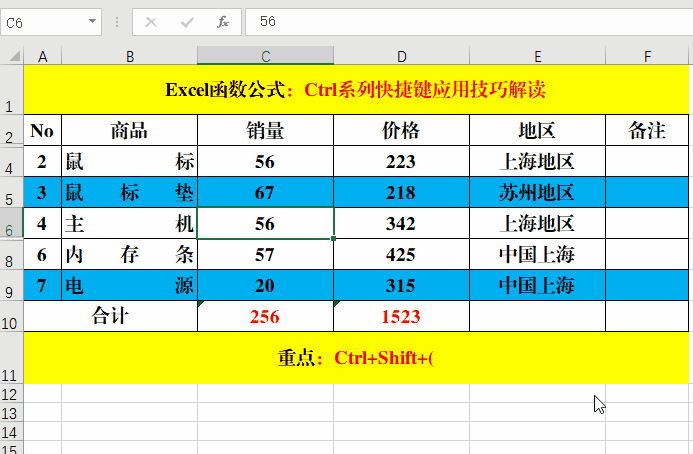Viewport: 693px width, 454px height.
Task: Click price cell 223
Action: click(401, 161)
